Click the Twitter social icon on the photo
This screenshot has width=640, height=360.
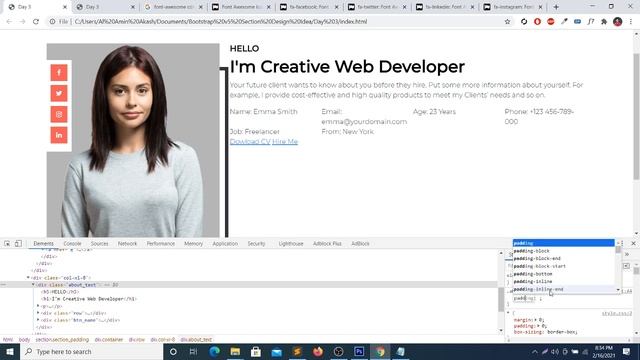[x=59, y=93]
